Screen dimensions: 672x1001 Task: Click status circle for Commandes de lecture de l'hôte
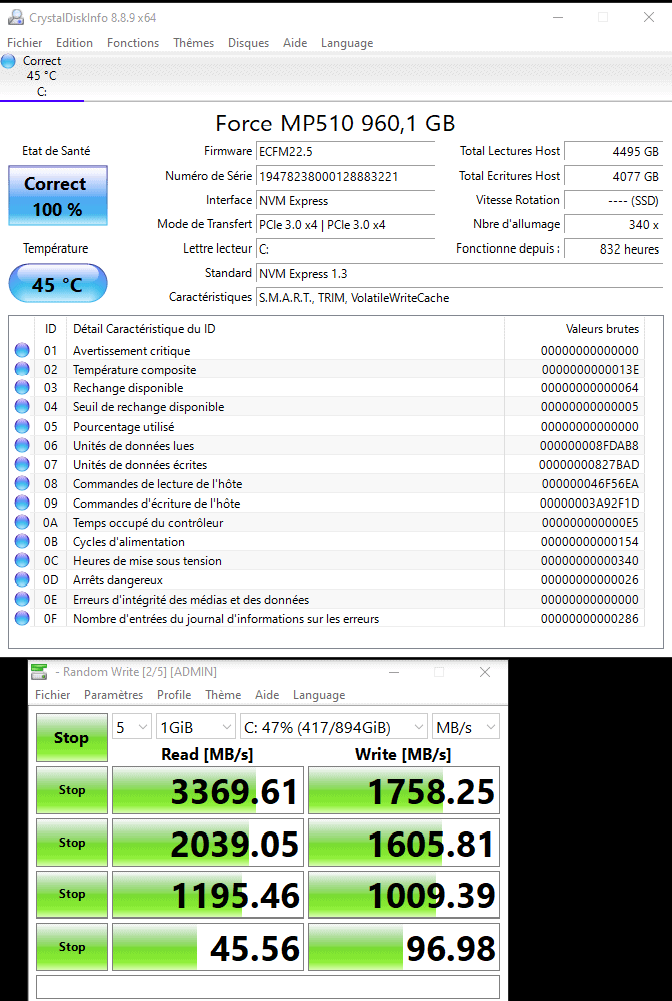(x=22, y=484)
